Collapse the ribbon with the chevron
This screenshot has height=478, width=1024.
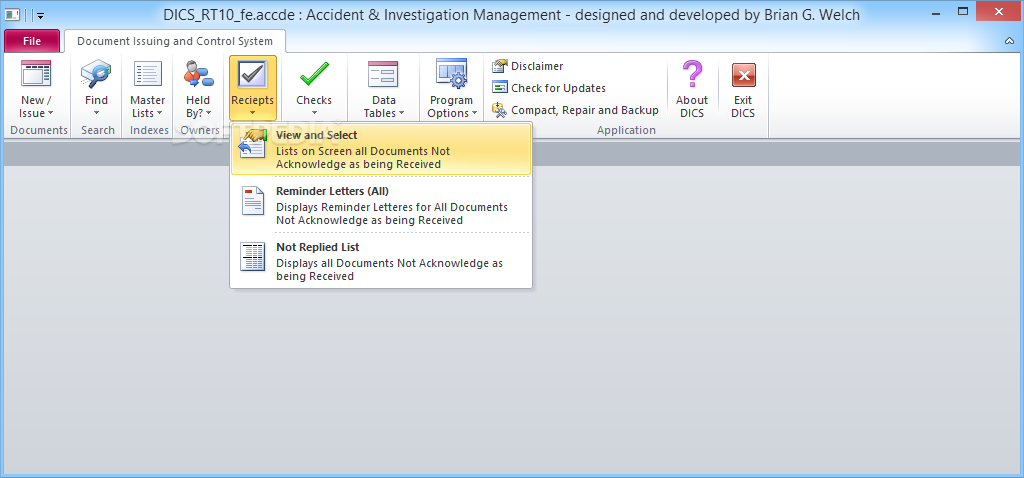1010,41
